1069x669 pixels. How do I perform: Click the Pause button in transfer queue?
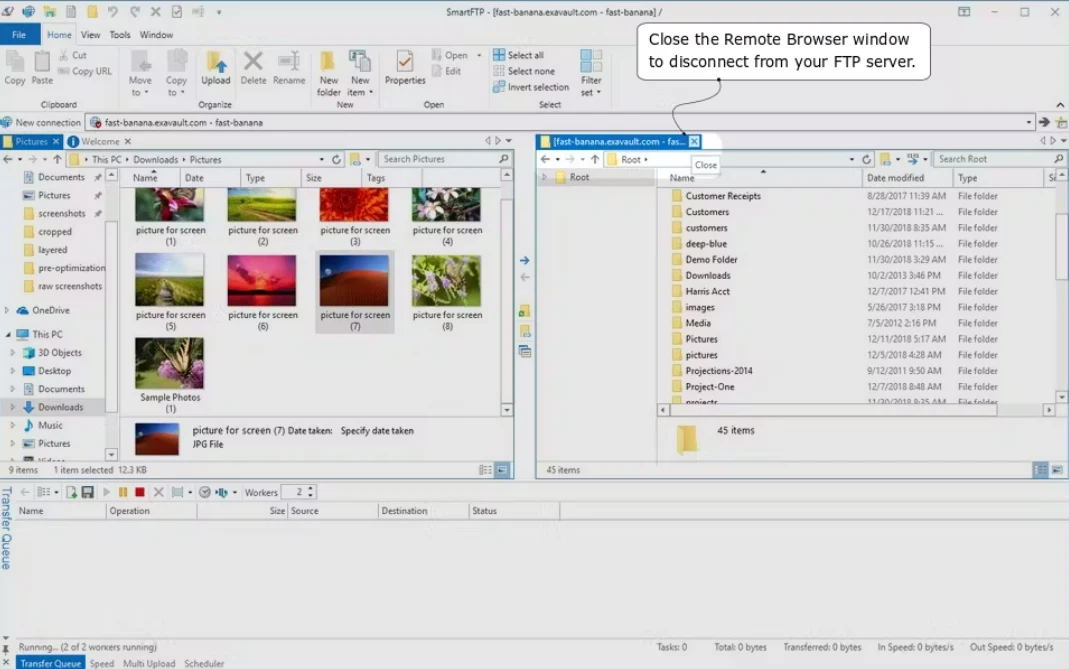tap(123, 492)
